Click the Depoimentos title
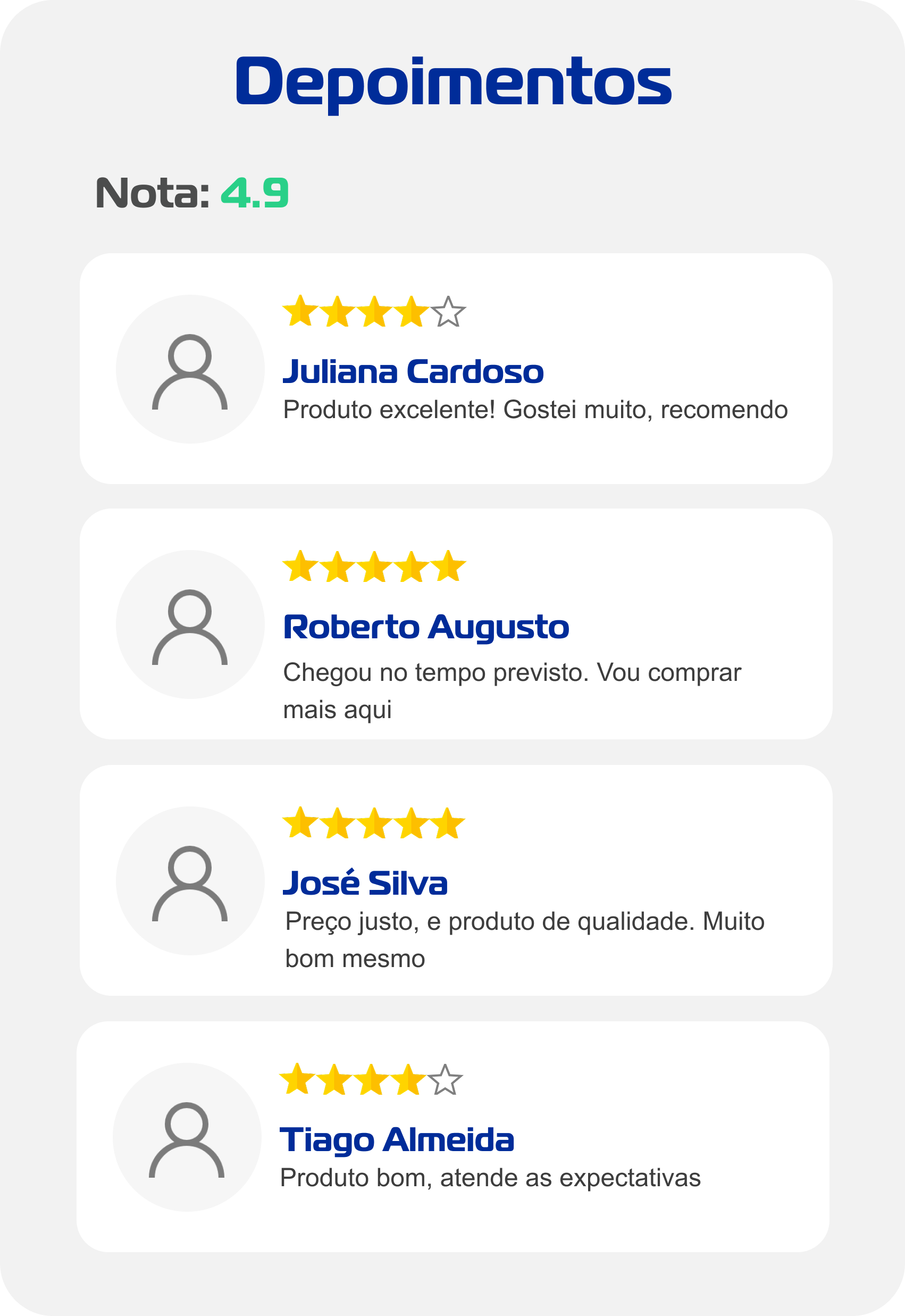The height and width of the screenshot is (1316, 905). click(453, 82)
